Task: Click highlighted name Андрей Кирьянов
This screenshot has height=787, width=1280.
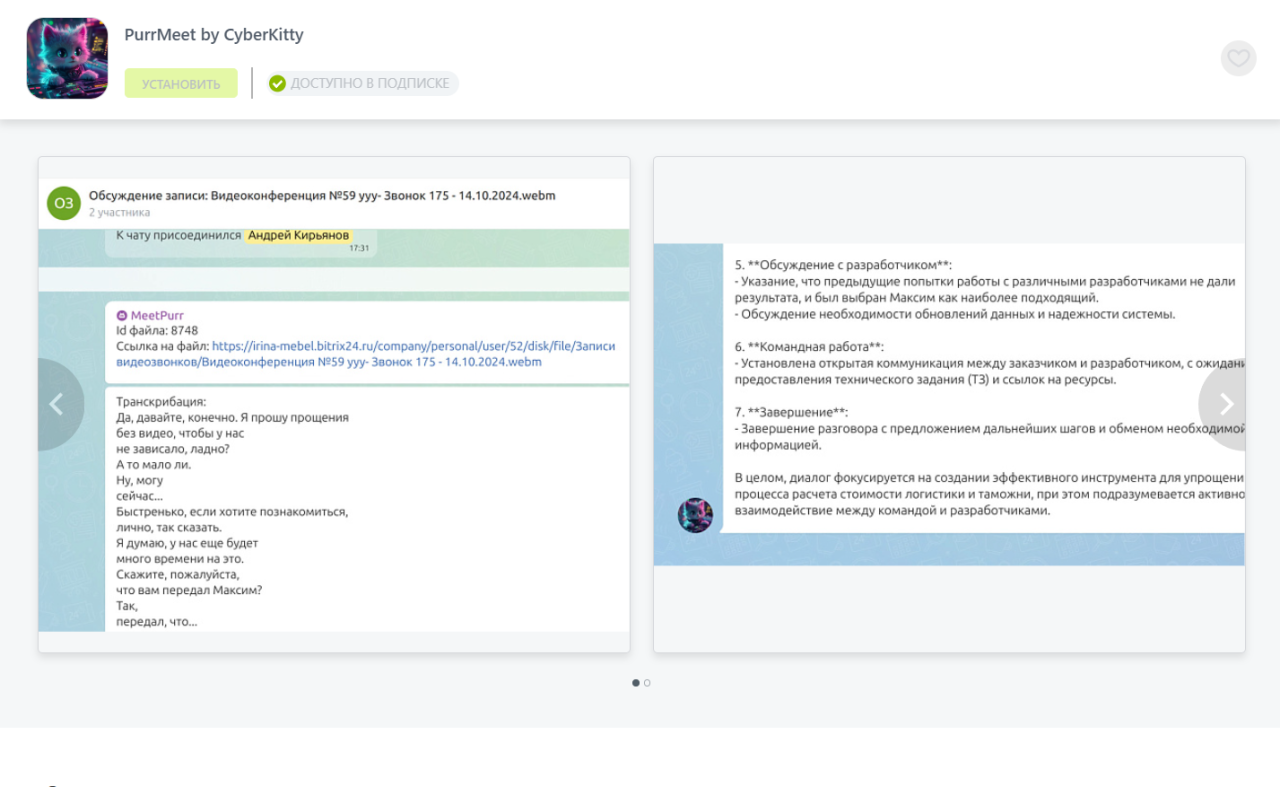Action: point(299,235)
